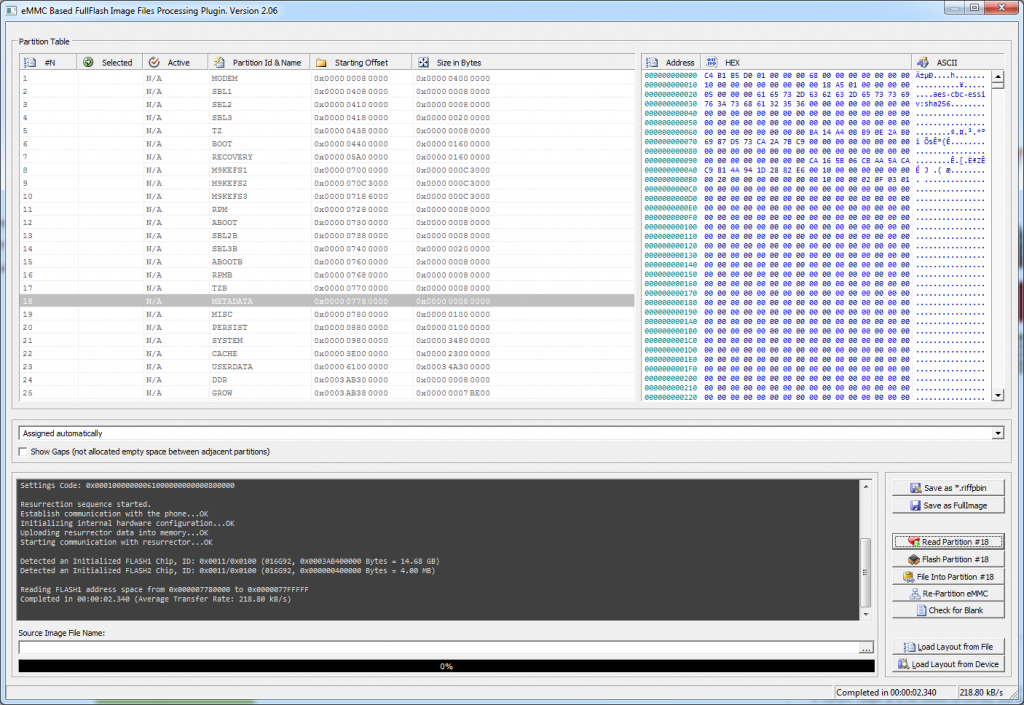Select the PERSIST partition row
The image size is (1024, 705).
point(327,327)
